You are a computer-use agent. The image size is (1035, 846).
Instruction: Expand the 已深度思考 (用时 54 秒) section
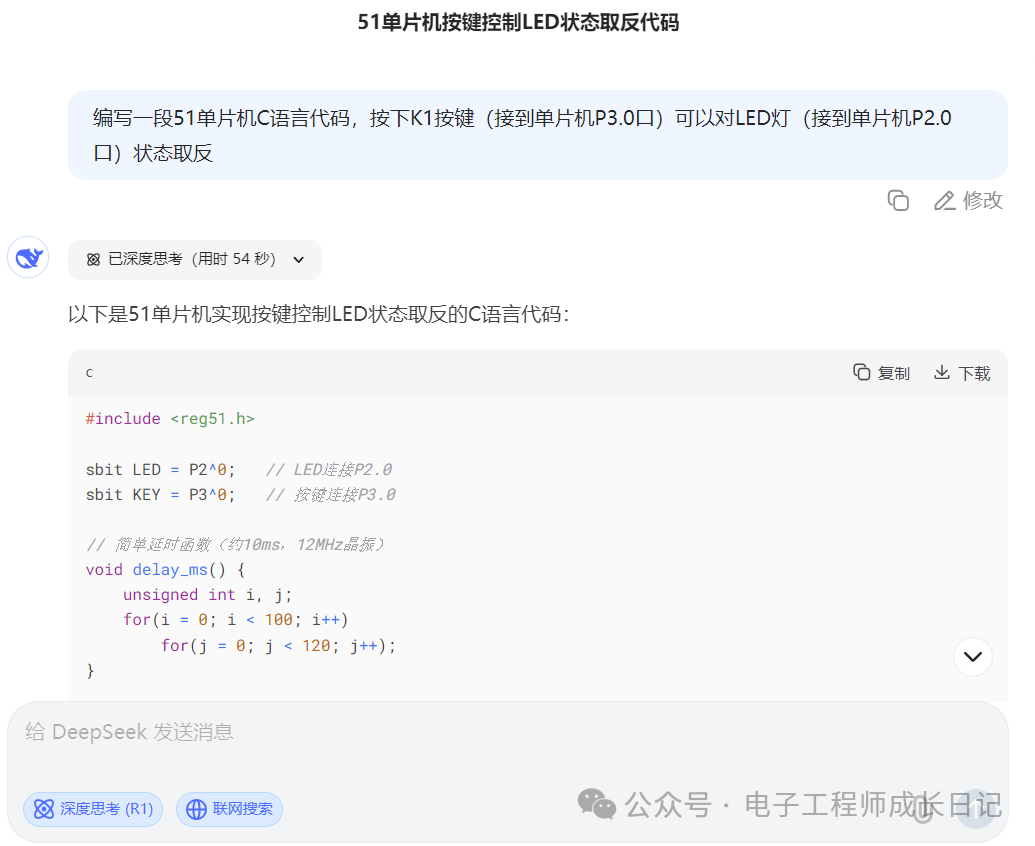coord(195,259)
